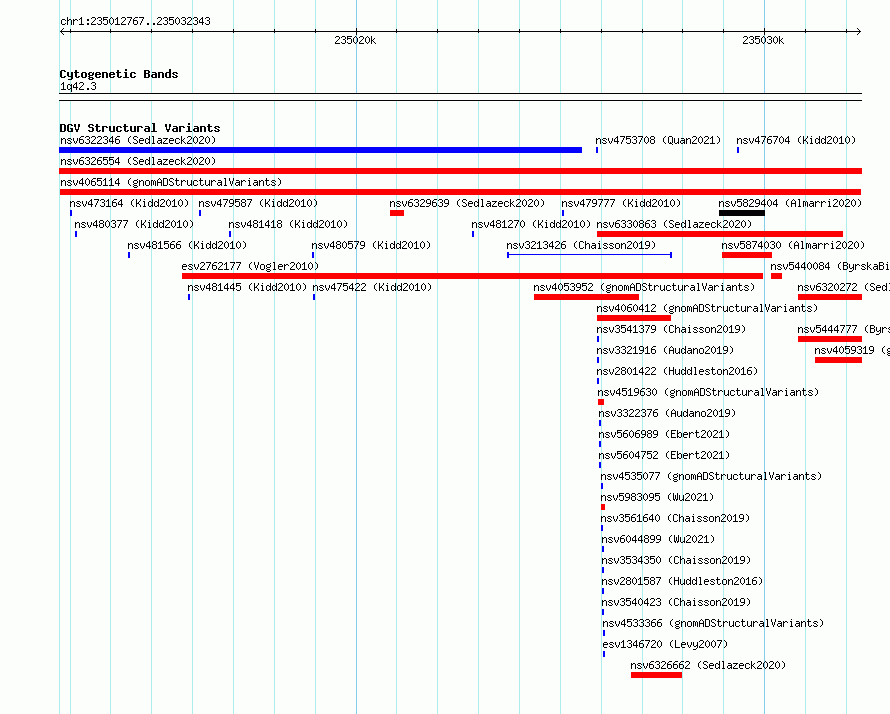Open nsv4059319 variant label

[851, 350]
